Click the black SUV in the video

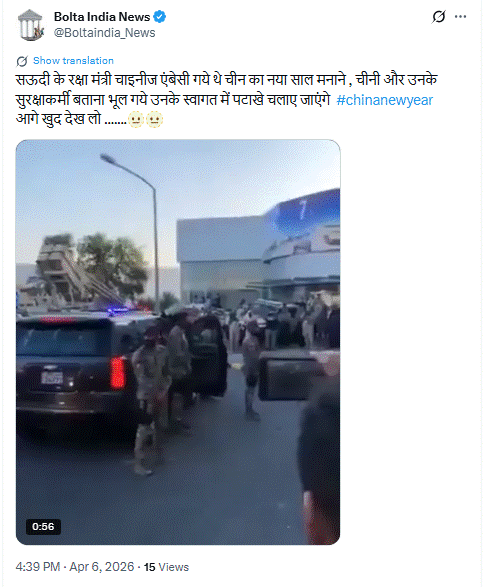(73, 371)
